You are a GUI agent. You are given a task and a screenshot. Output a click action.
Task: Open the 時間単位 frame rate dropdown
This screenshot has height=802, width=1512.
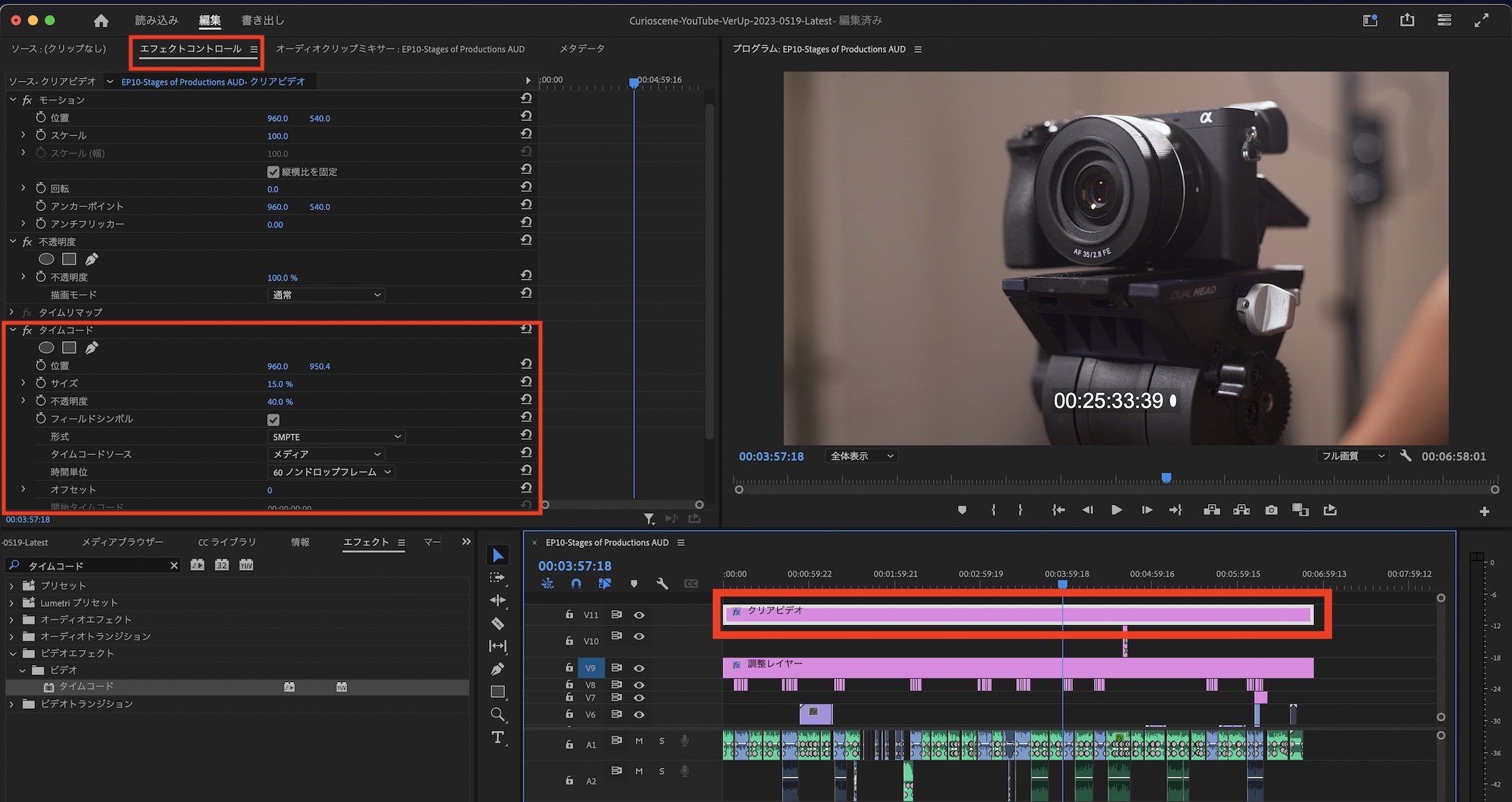pos(331,472)
